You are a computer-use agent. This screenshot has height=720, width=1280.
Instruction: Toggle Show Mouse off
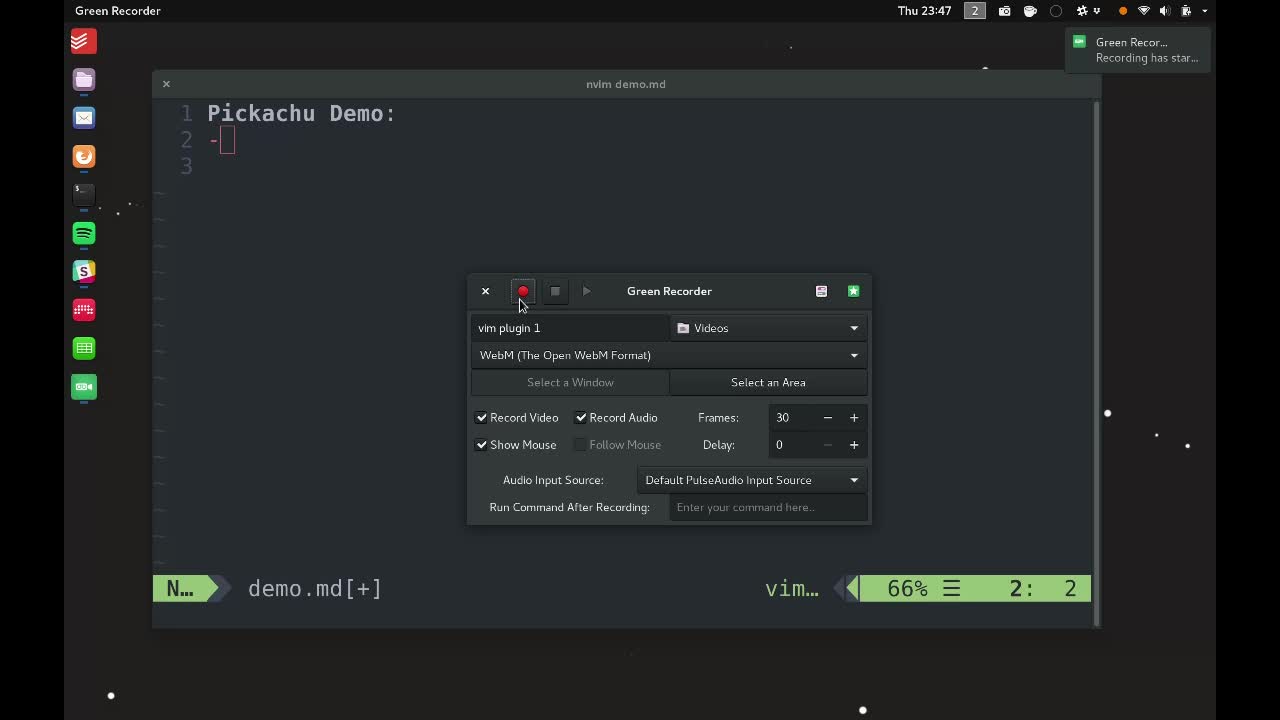tap(482, 444)
